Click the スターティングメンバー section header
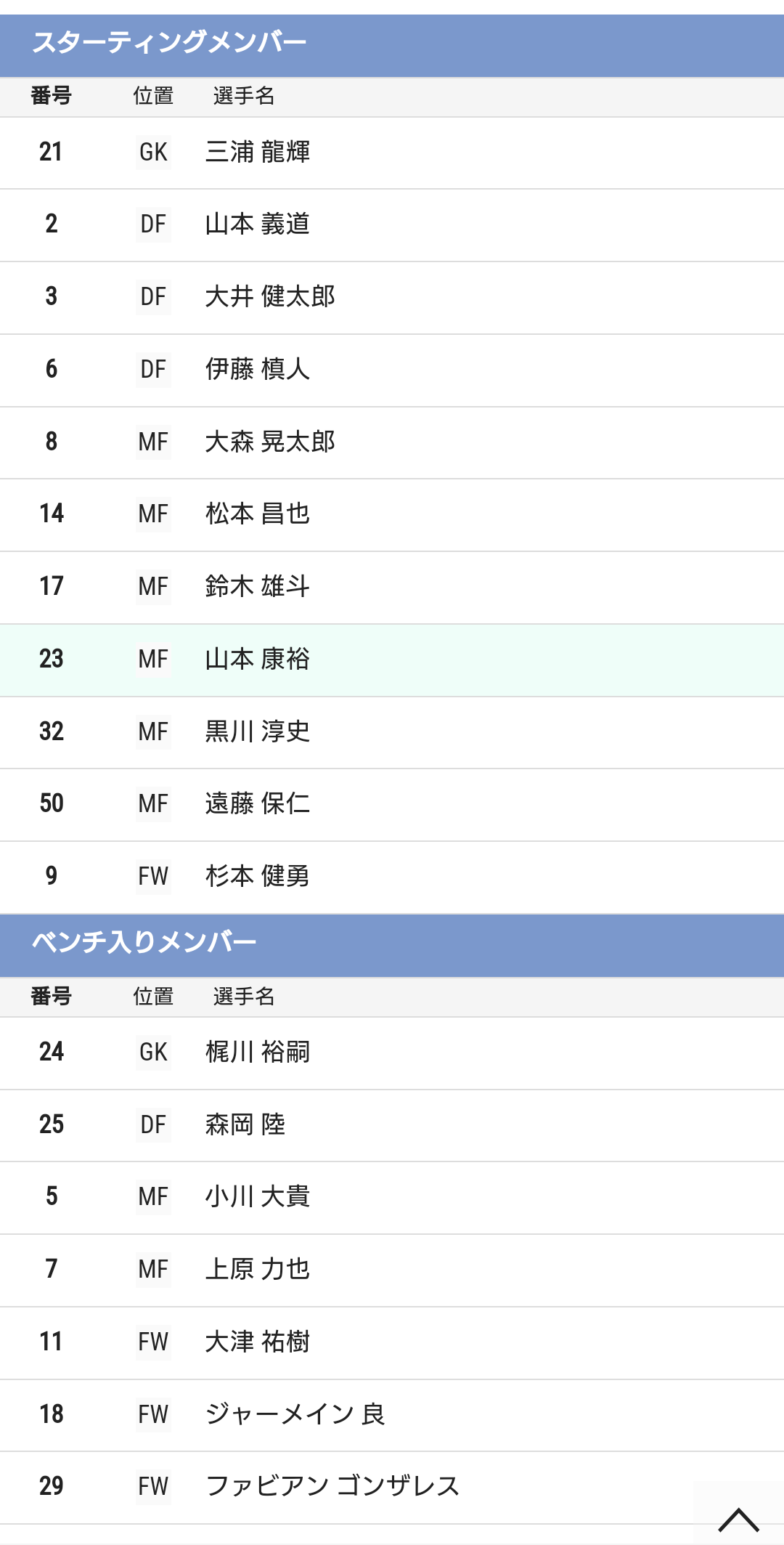 click(x=392, y=45)
